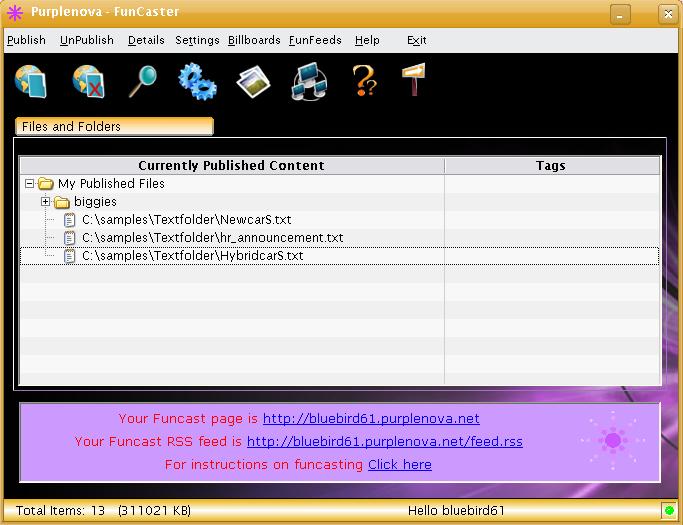Open the Publish menu
The width and height of the screenshot is (683, 525).
[x=26, y=40]
